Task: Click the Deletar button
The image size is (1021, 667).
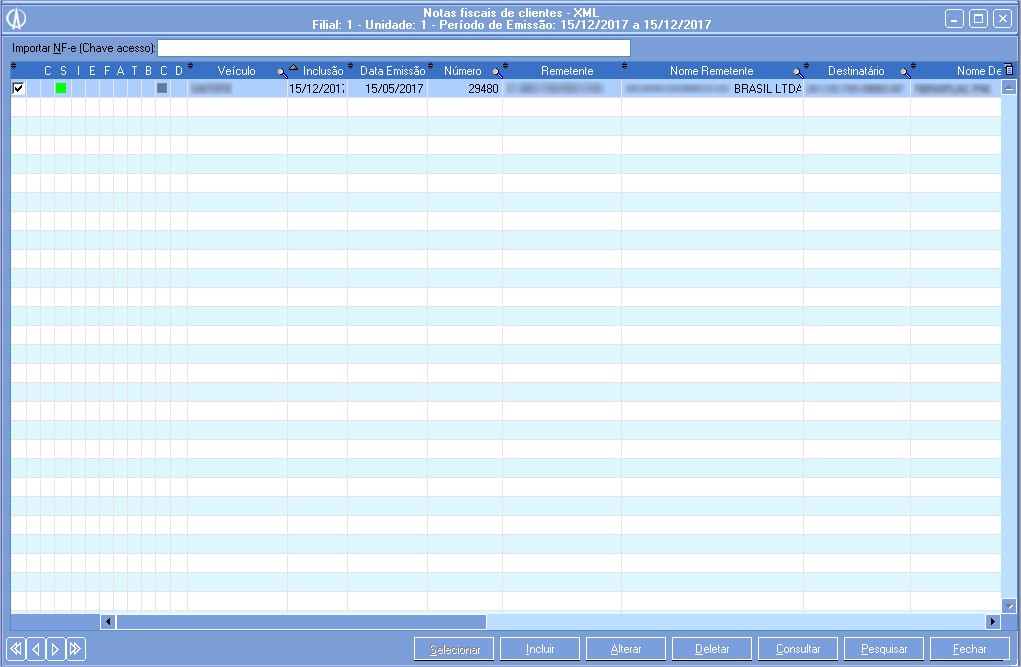Action: [x=712, y=649]
